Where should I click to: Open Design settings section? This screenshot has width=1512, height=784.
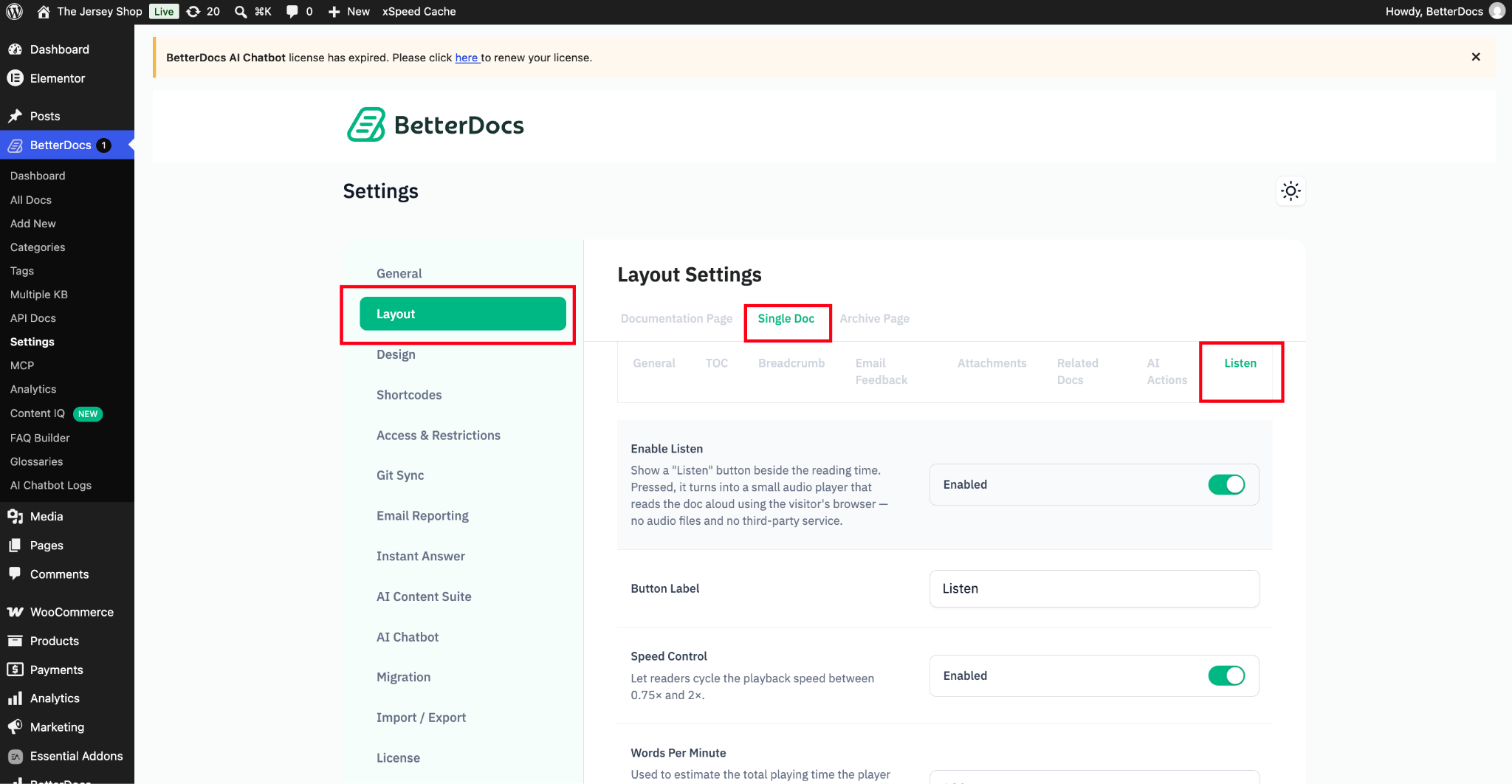[396, 354]
